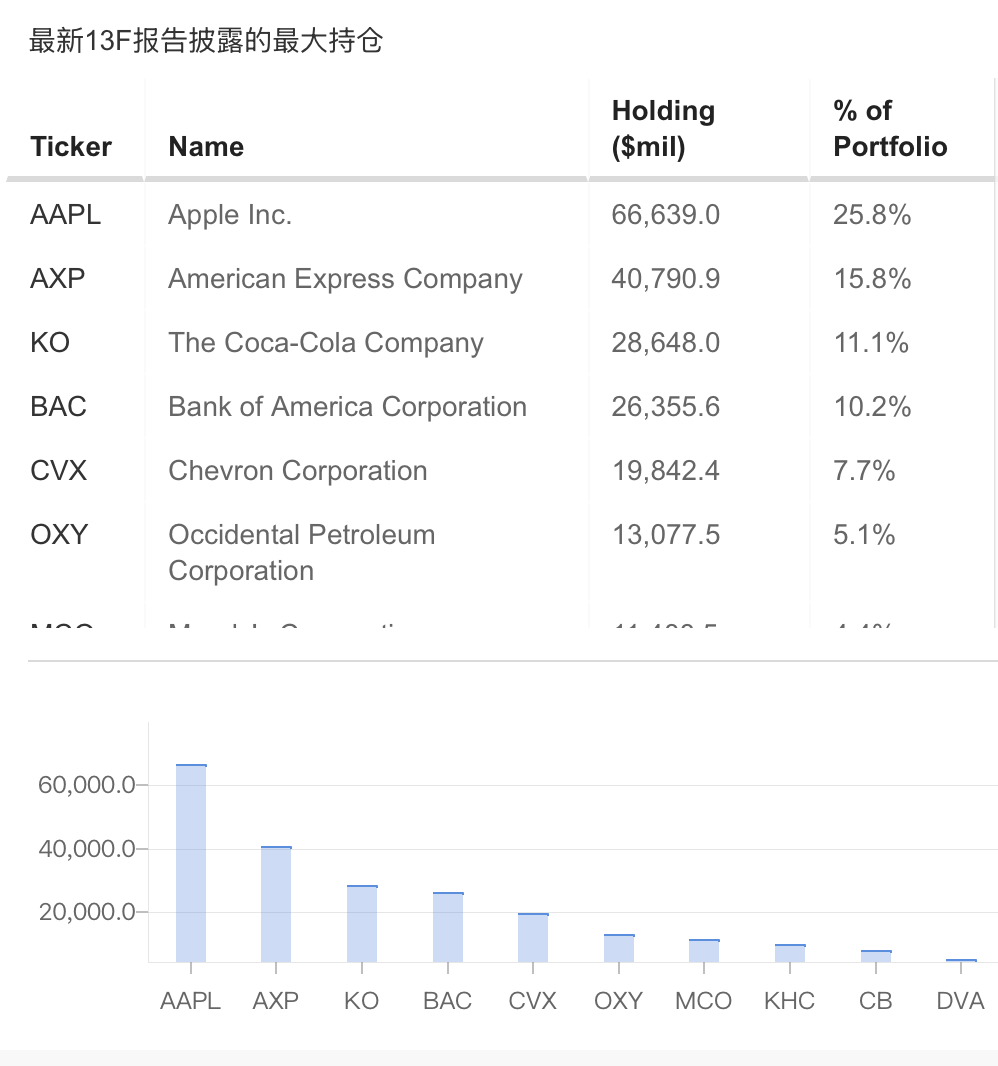The height and width of the screenshot is (1066, 998).
Task: Click the AAPL ticker cell
Action: click(66, 215)
